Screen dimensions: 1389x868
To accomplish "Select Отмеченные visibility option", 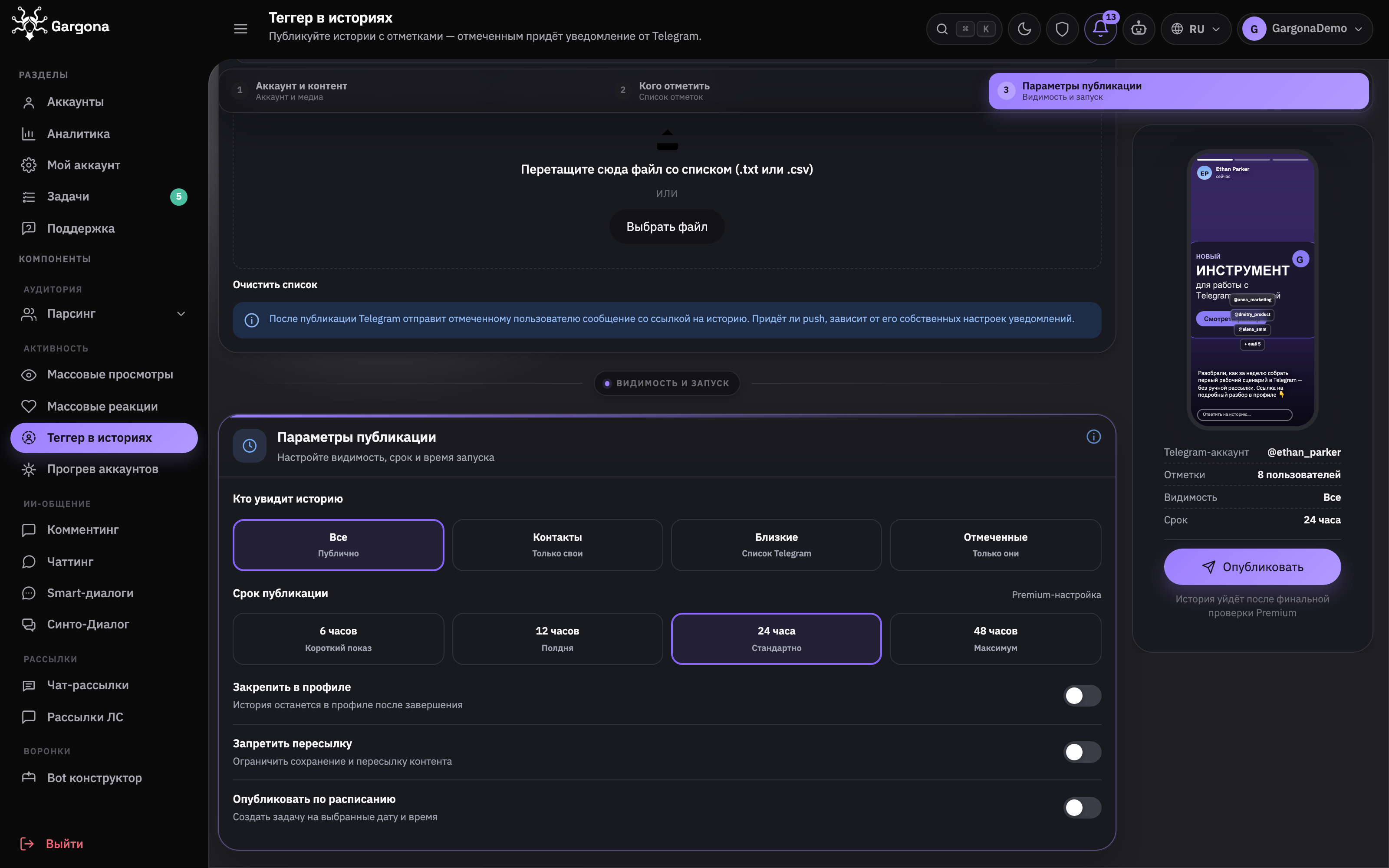I will (x=995, y=545).
